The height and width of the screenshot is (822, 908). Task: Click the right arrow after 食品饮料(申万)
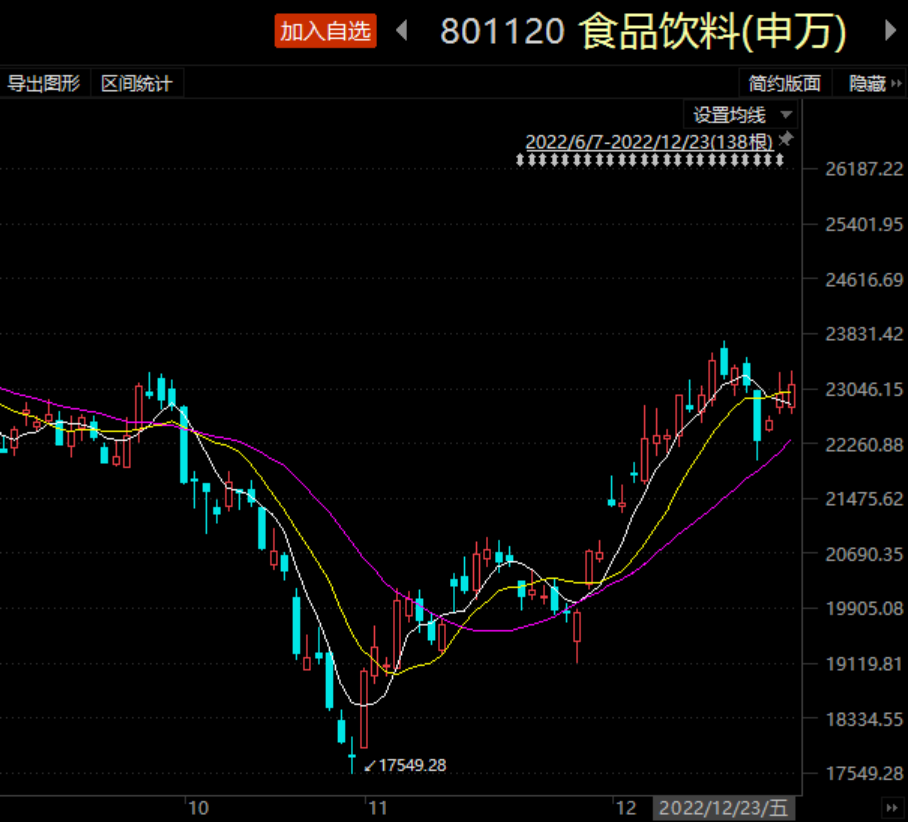891,30
